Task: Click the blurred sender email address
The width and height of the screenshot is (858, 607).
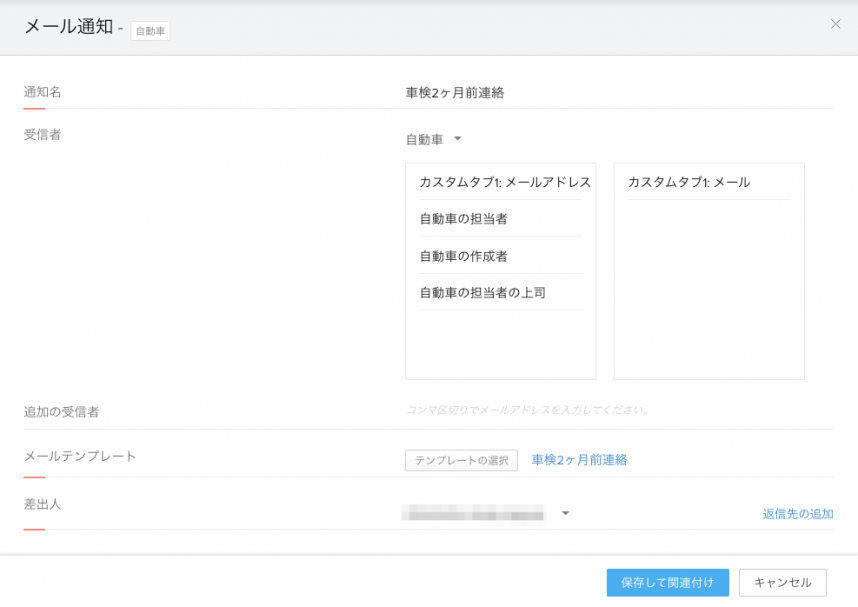Action: pyautogui.click(x=474, y=514)
